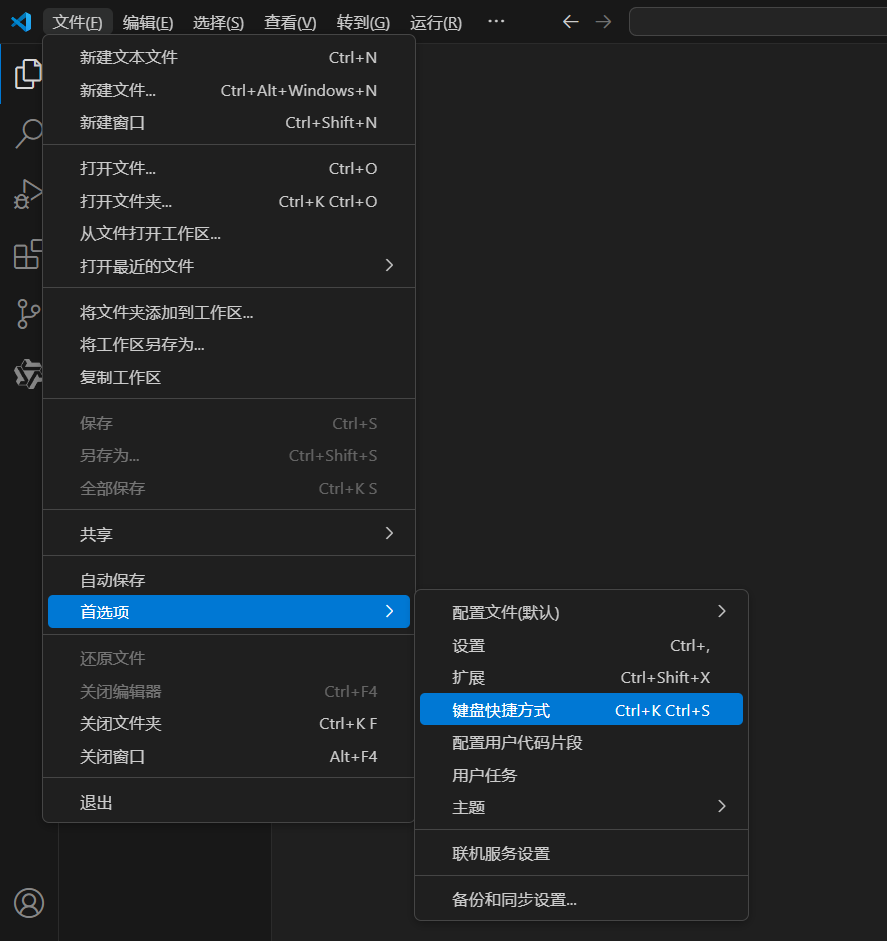Choose 新建文本文件 from File menu
Screen dimensions: 887x941
coord(128,58)
